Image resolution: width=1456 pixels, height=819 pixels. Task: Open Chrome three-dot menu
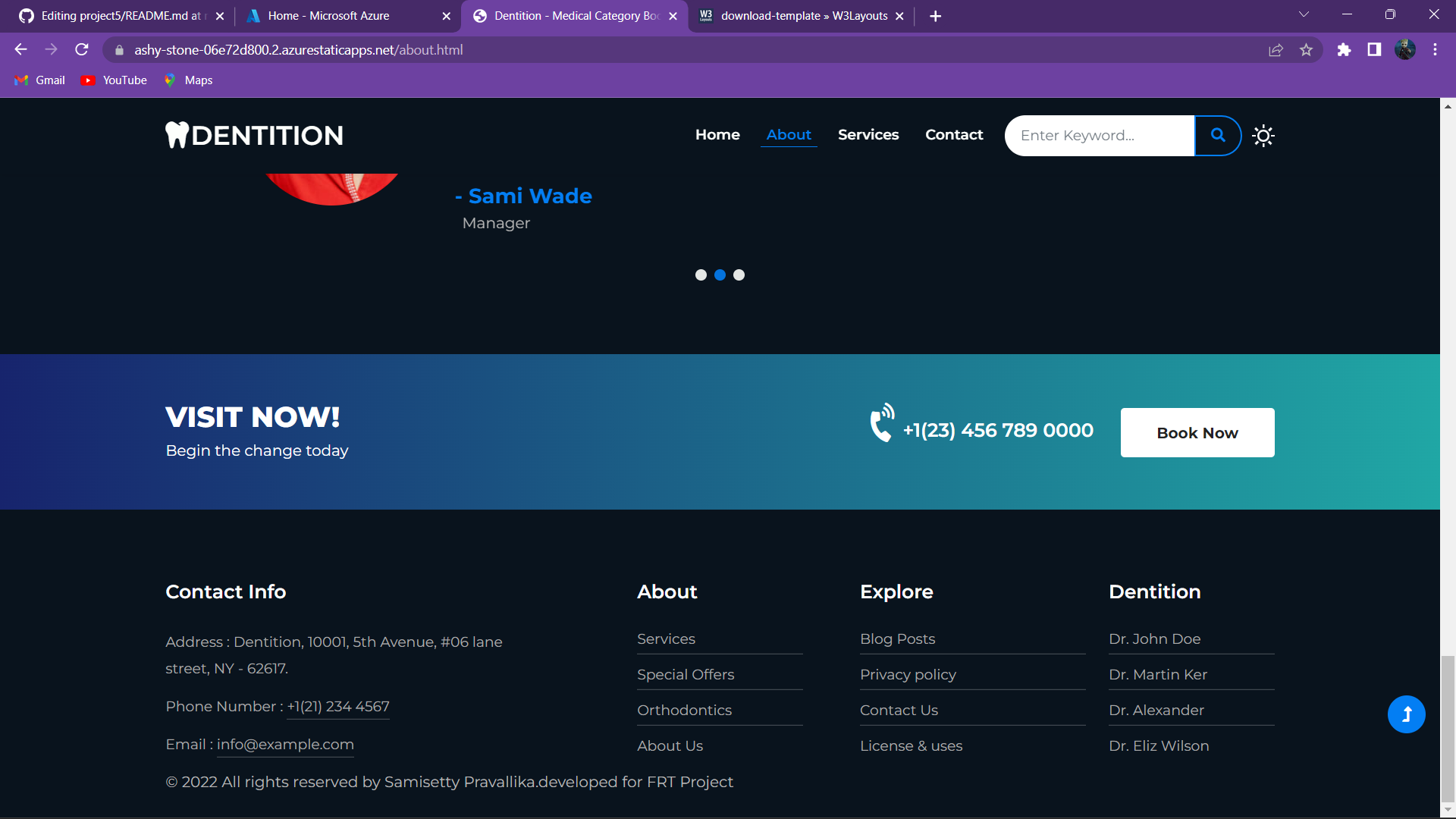(1435, 50)
